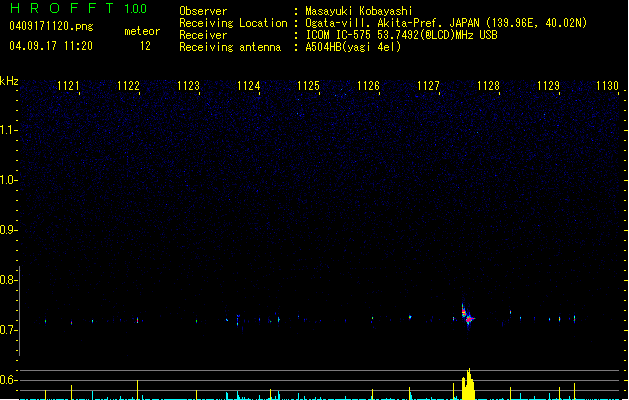Image resolution: width=629 pixels, height=400 pixels.
Task: Click the 0.8 kHz frequency tick label
Action: click(8, 280)
